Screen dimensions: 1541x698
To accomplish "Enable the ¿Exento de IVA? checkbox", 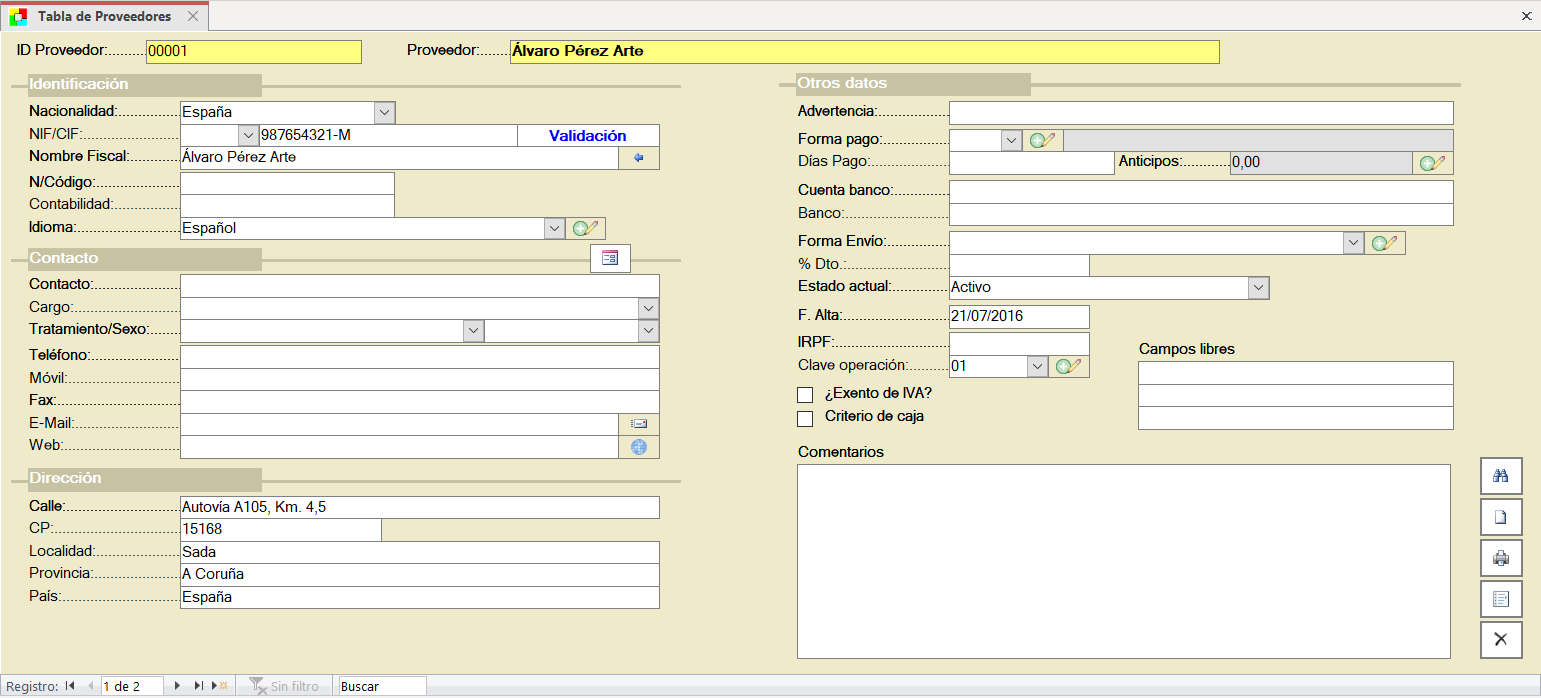I will point(805,394).
